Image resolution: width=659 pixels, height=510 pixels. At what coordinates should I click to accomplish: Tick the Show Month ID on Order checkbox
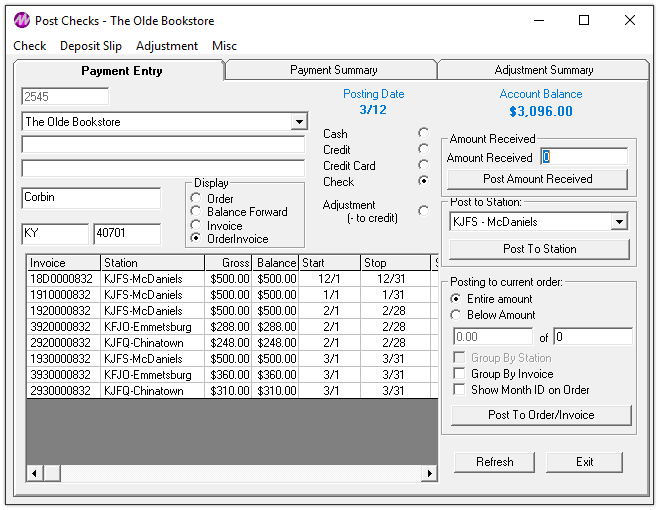click(459, 390)
